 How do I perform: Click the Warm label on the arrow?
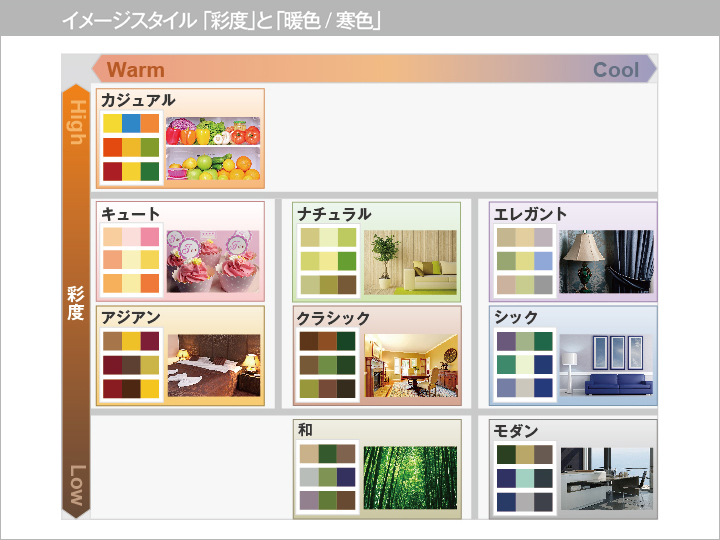tap(136, 70)
